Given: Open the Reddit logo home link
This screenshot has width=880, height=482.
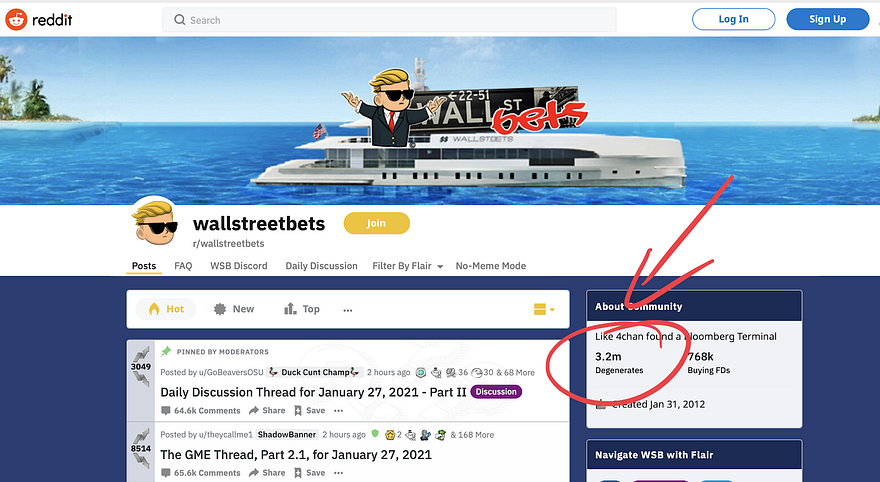Looking at the screenshot, I should pyautogui.click(x=39, y=20).
